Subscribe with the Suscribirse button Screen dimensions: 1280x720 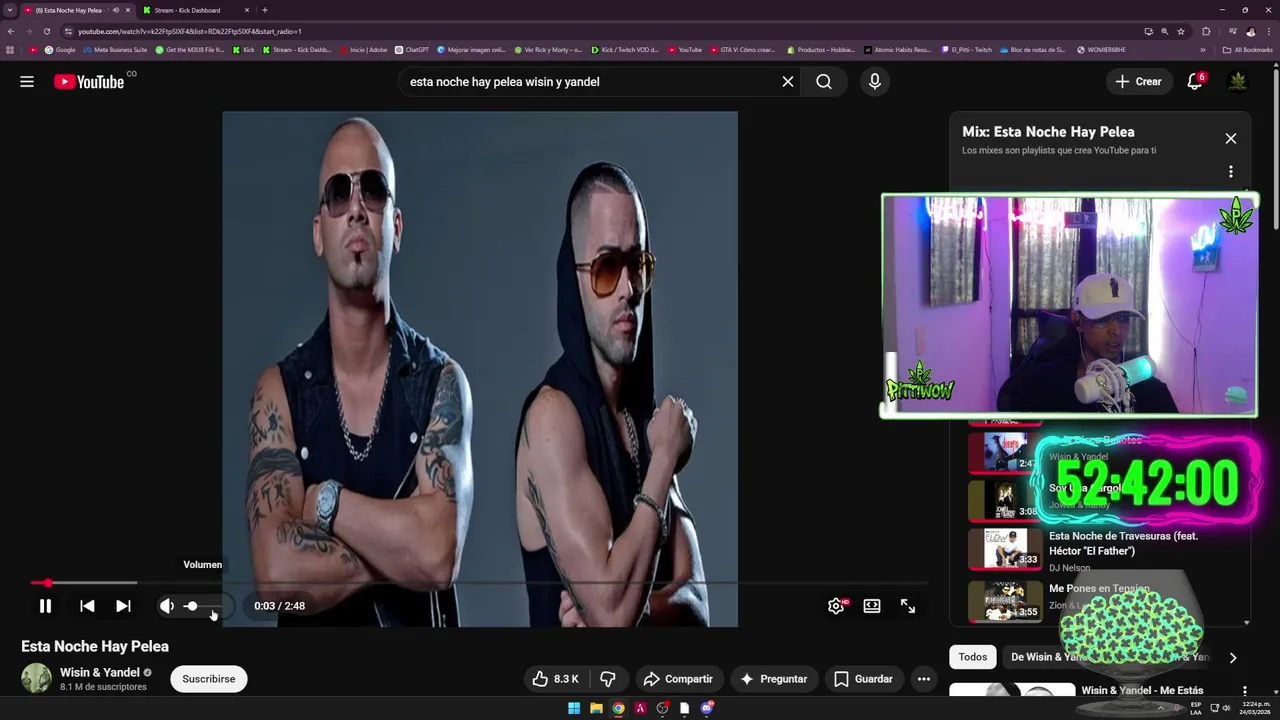(x=209, y=679)
